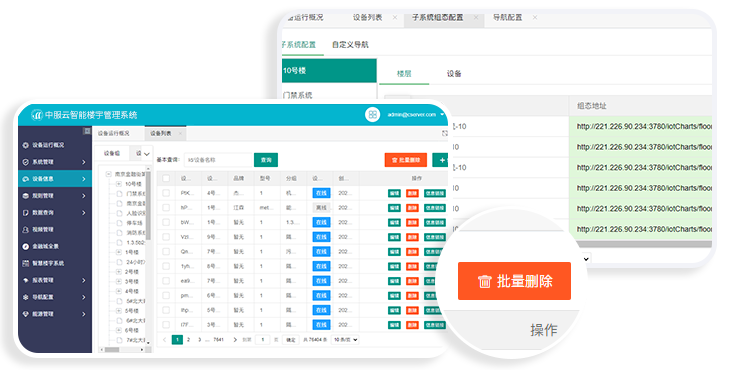Check the row checkbox for device Qn
The height and width of the screenshot is (370, 730).
pos(166,252)
